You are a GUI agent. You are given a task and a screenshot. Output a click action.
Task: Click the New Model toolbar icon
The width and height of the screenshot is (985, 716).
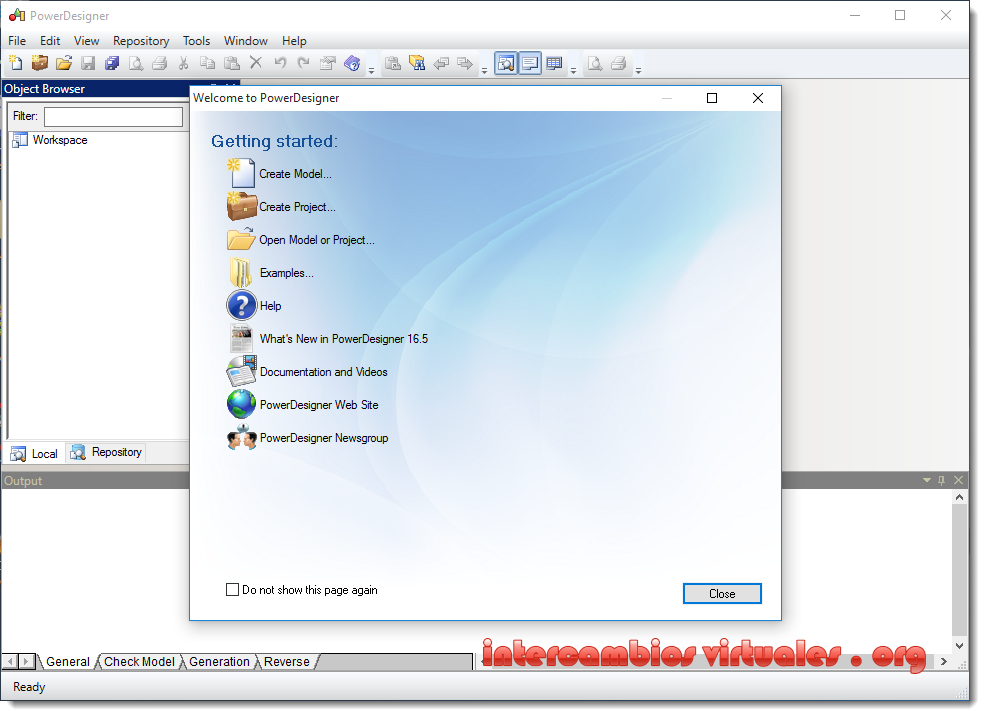tap(16, 63)
